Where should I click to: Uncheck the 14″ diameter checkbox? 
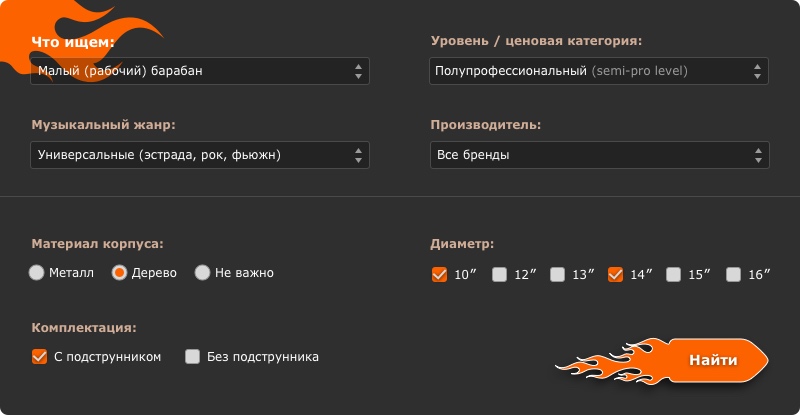[615, 274]
